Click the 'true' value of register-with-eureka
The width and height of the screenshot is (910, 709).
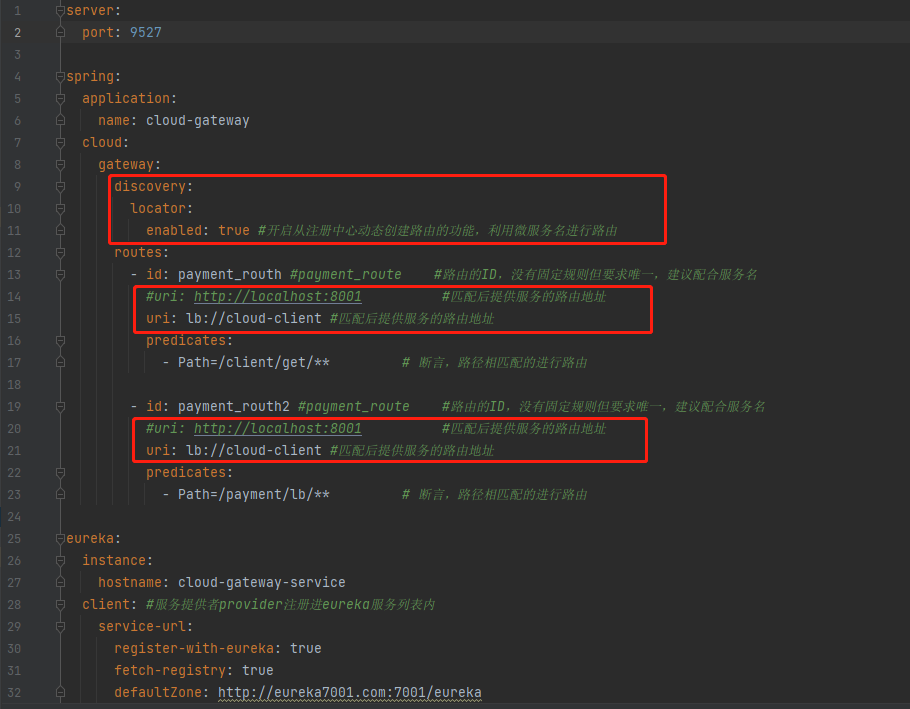(x=305, y=649)
